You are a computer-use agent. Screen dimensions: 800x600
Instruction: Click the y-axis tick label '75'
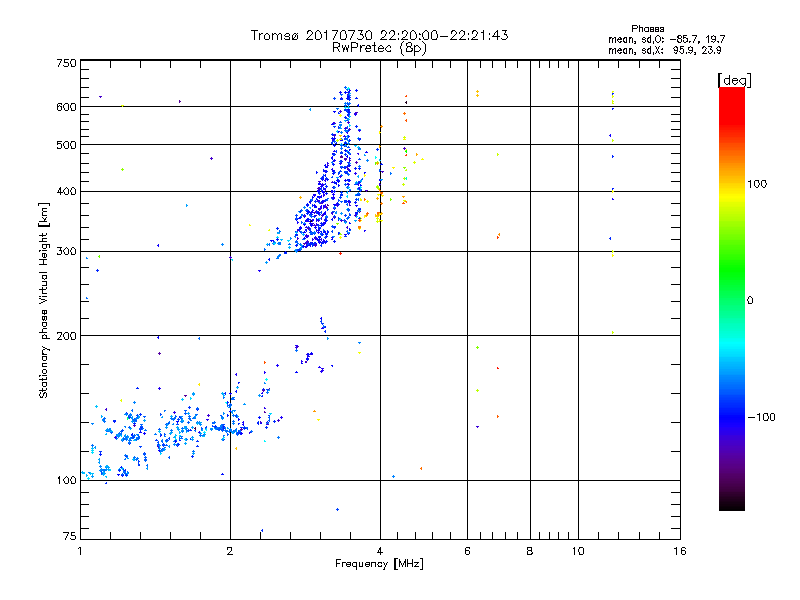point(70,536)
